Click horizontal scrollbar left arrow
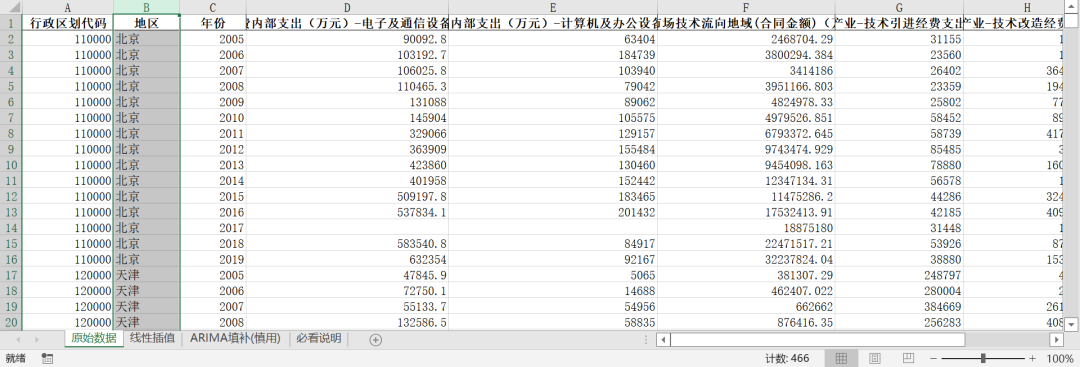Screen dimensions: 1080x367 (x=663, y=339)
